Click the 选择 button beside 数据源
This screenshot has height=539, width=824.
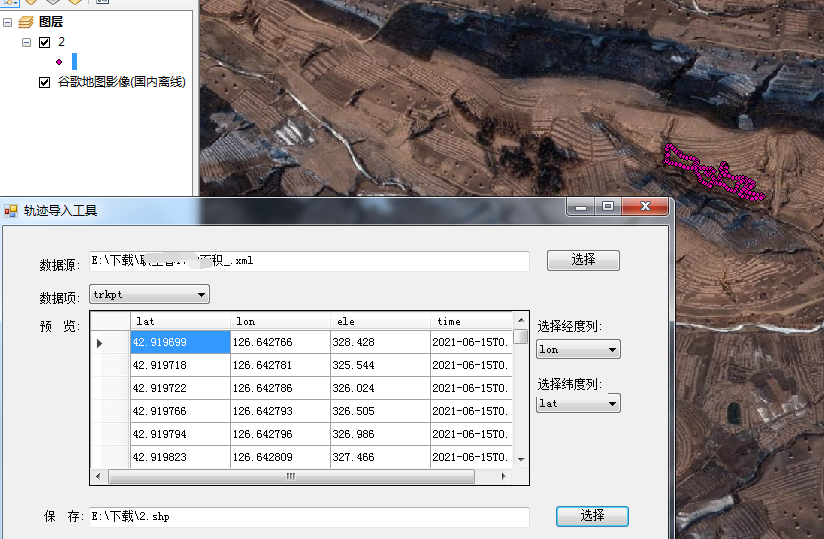tap(583, 260)
